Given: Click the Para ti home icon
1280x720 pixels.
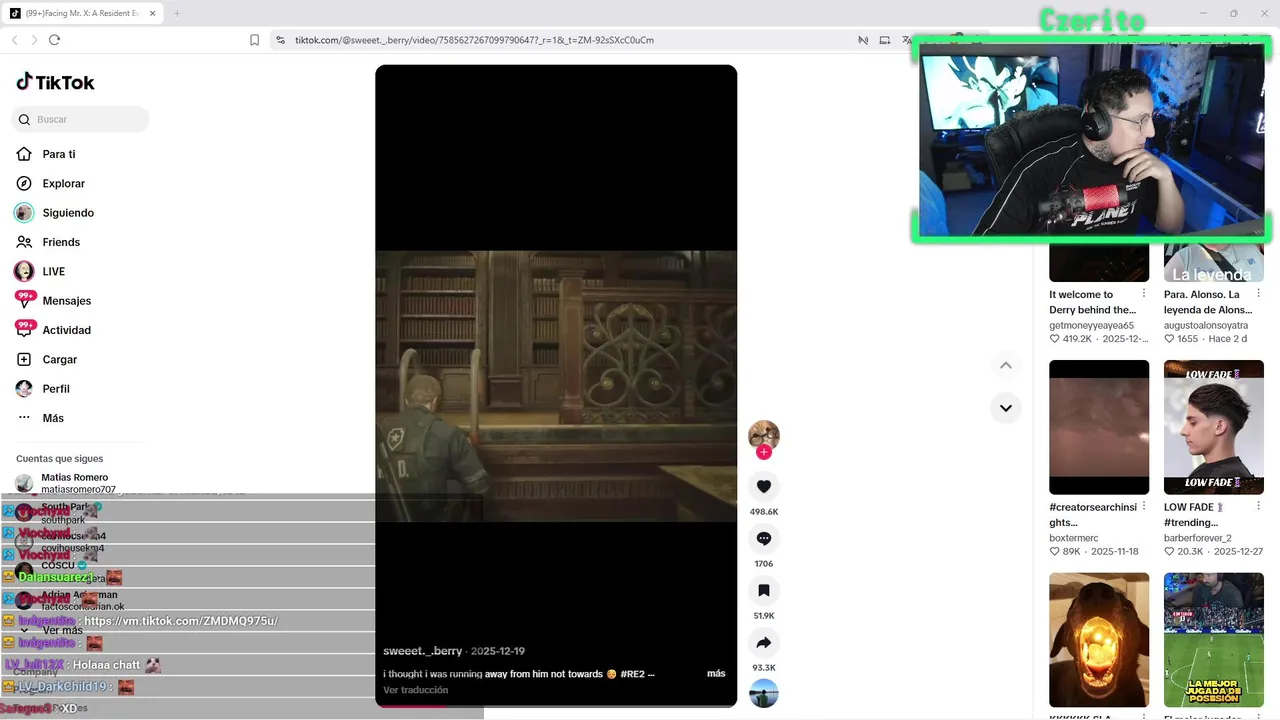Looking at the screenshot, I should [x=24, y=154].
